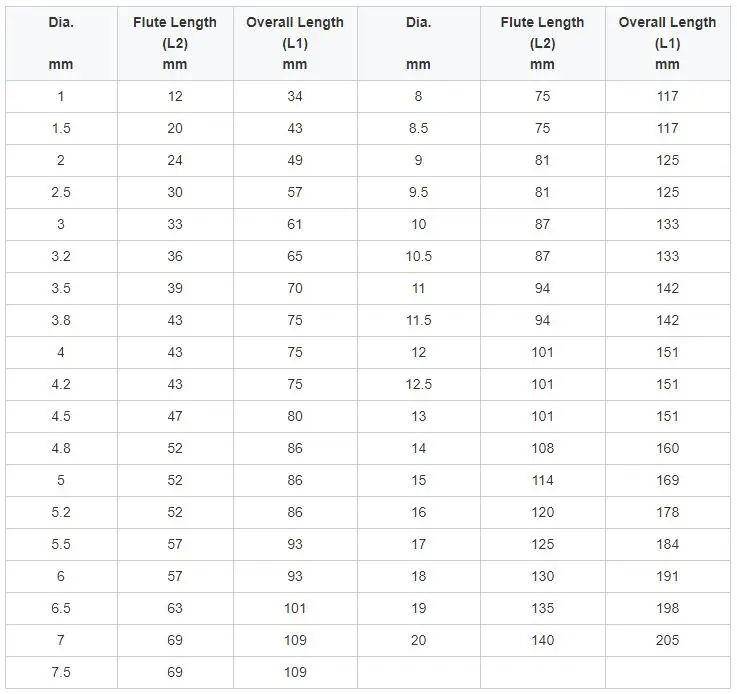The height and width of the screenshot is (694, 737).
Task: Select overall length value 61
Action: tap(295, 224)
